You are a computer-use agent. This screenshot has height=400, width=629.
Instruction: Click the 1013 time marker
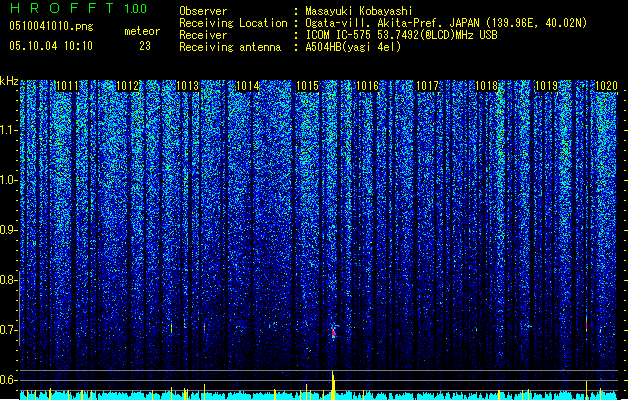pyautogui.click(x=187, y=86)
